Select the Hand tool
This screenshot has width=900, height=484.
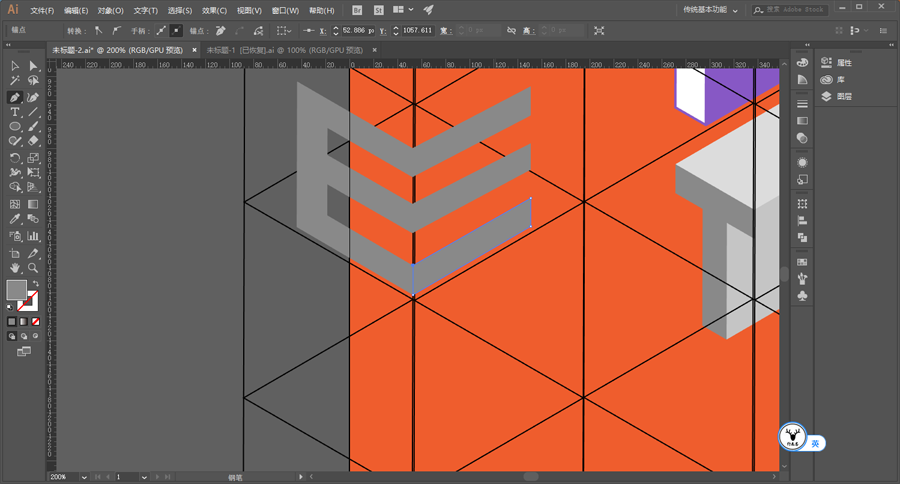(x=15, y=268)
